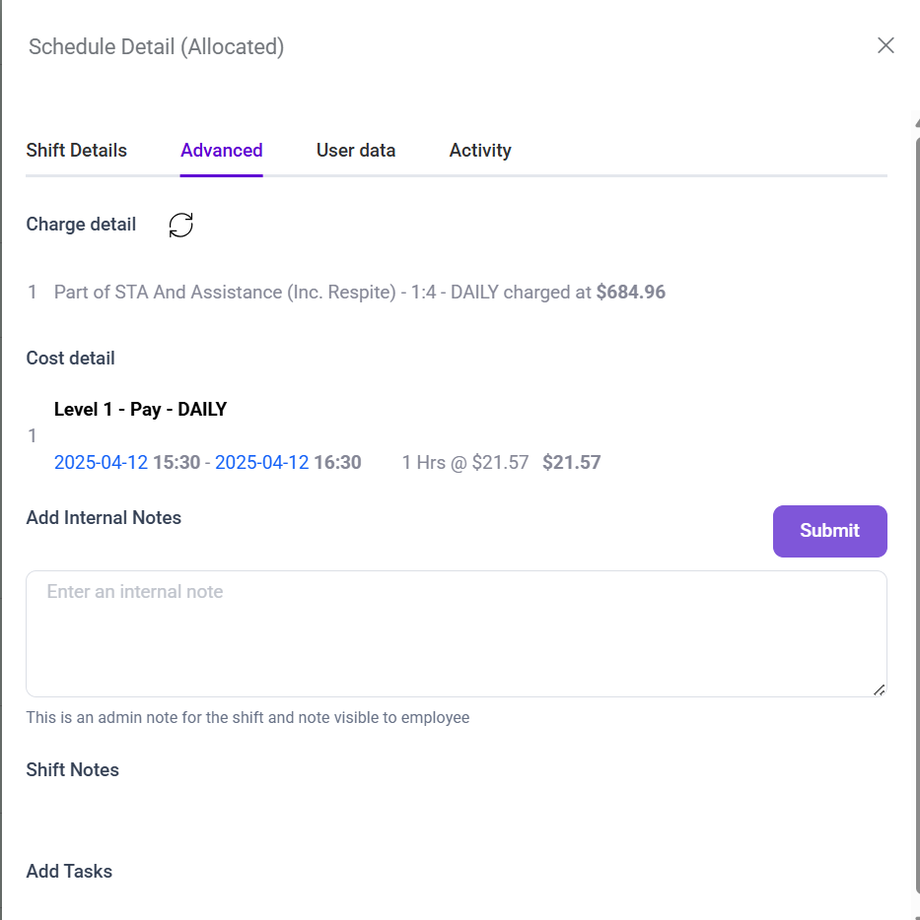Click the $684.96 charge amount

(630, 293)
